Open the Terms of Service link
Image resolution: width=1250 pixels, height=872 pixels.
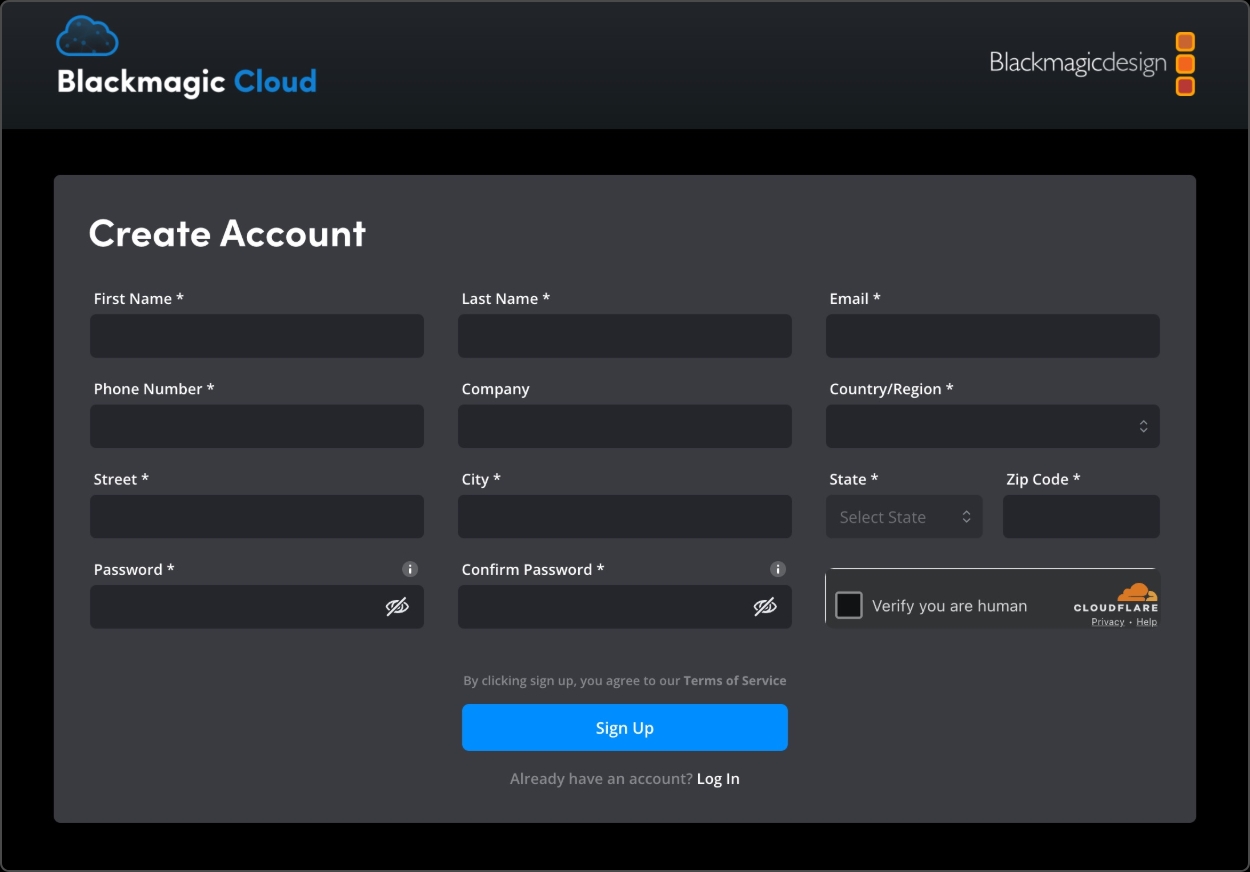[735, 680]
